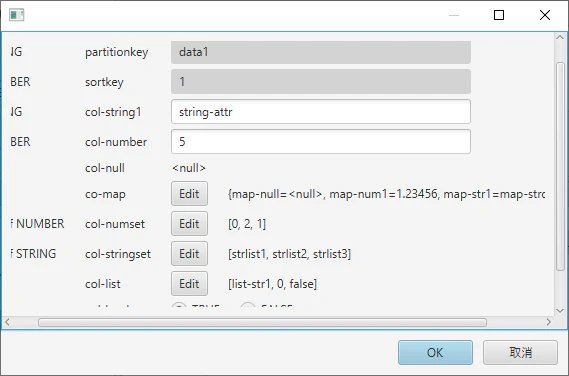Click the sortkey label
Image resolution: width=569 pixels, height=376 pixels.
104,82
